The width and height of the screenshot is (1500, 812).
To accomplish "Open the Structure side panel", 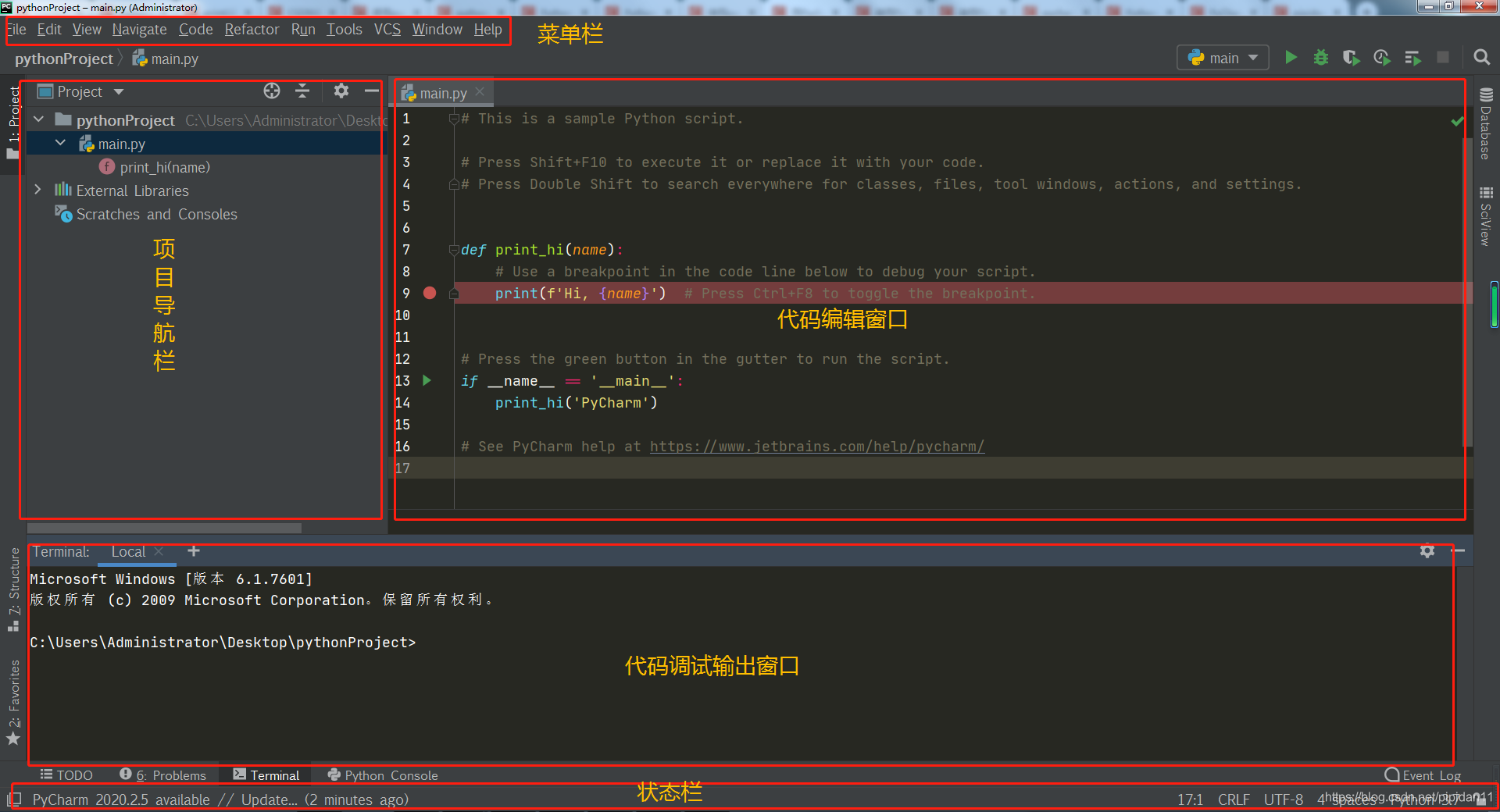I will [14, 589].
